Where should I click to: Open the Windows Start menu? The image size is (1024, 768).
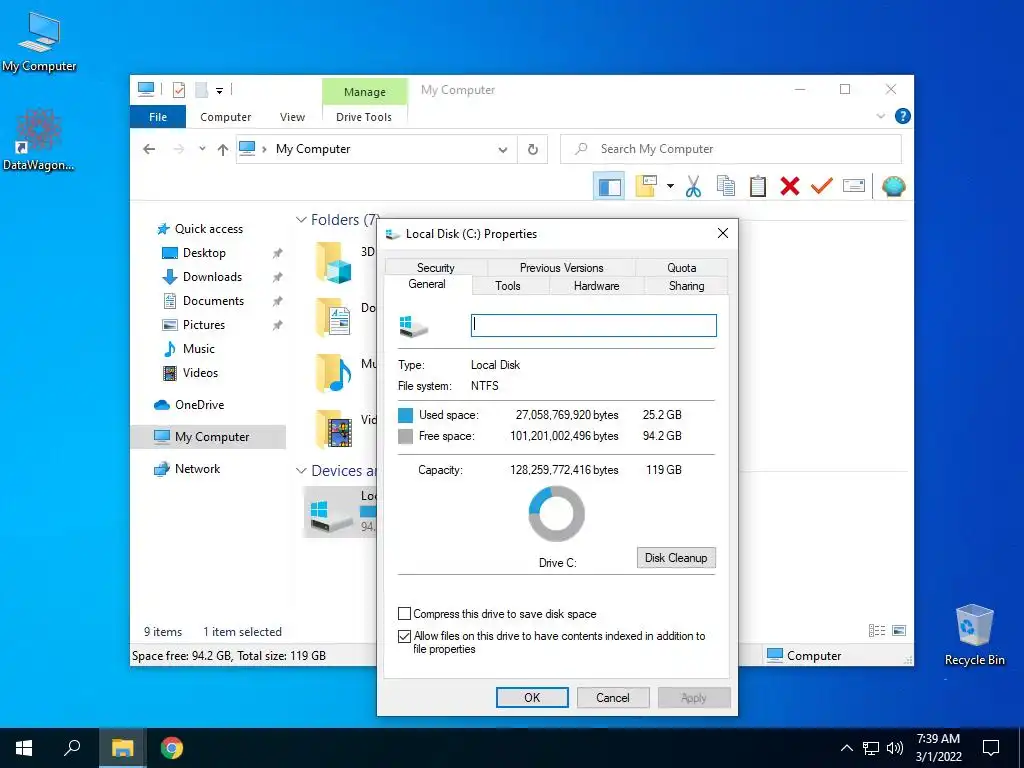(x=24, y=748)
